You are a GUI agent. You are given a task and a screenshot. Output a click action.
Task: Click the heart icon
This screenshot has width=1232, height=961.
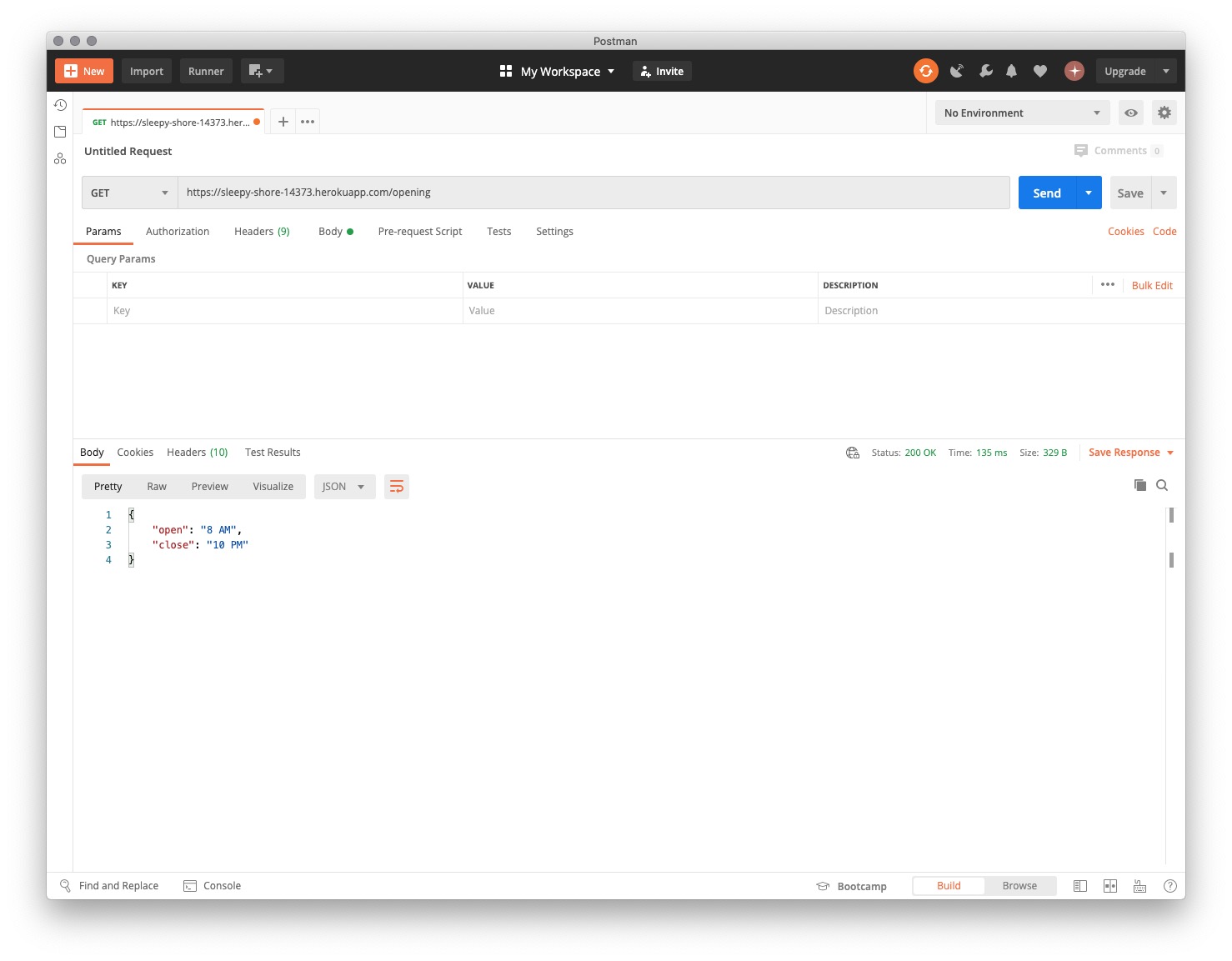click(1039, 71)
